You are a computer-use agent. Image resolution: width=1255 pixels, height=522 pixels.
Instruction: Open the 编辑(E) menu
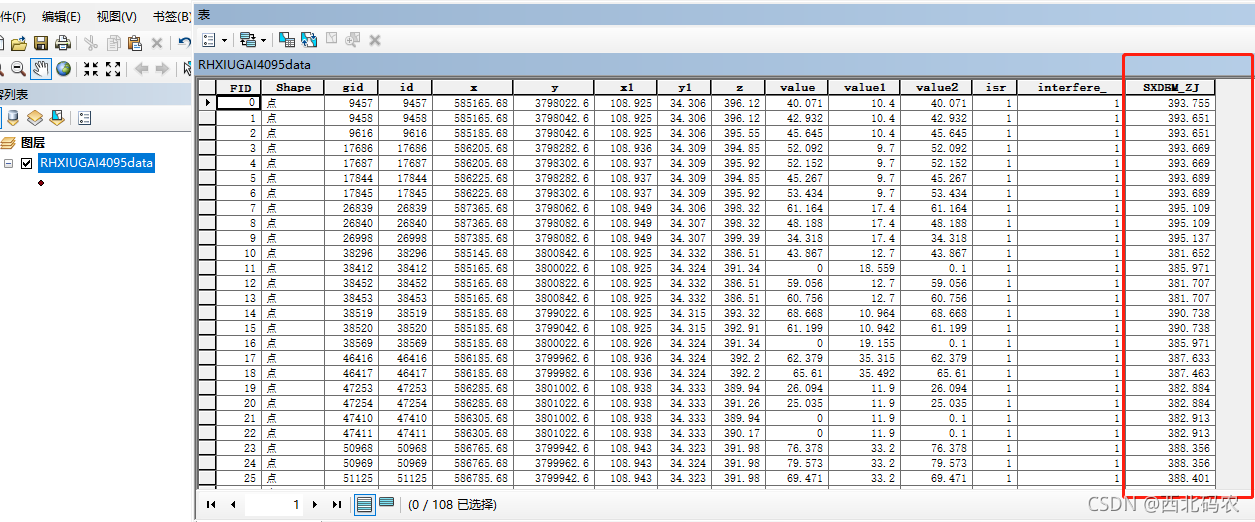coord(61,16)
